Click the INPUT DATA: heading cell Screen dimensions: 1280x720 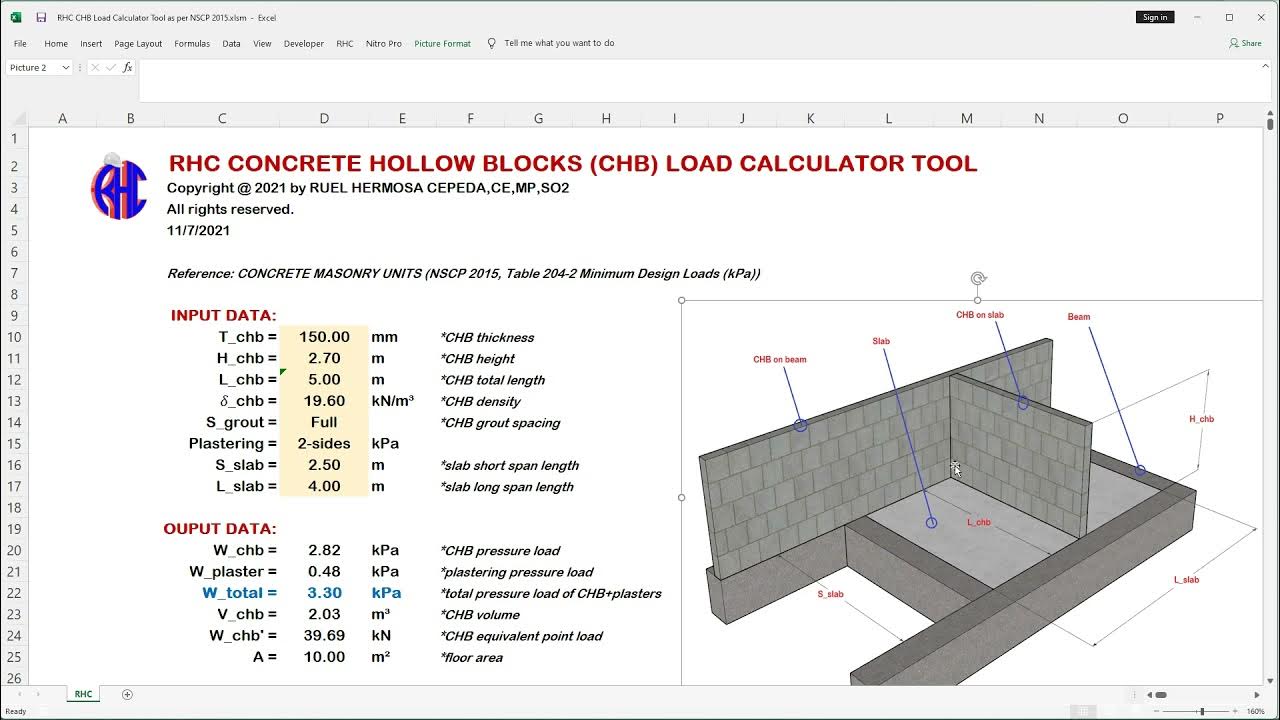click(224, 315)
